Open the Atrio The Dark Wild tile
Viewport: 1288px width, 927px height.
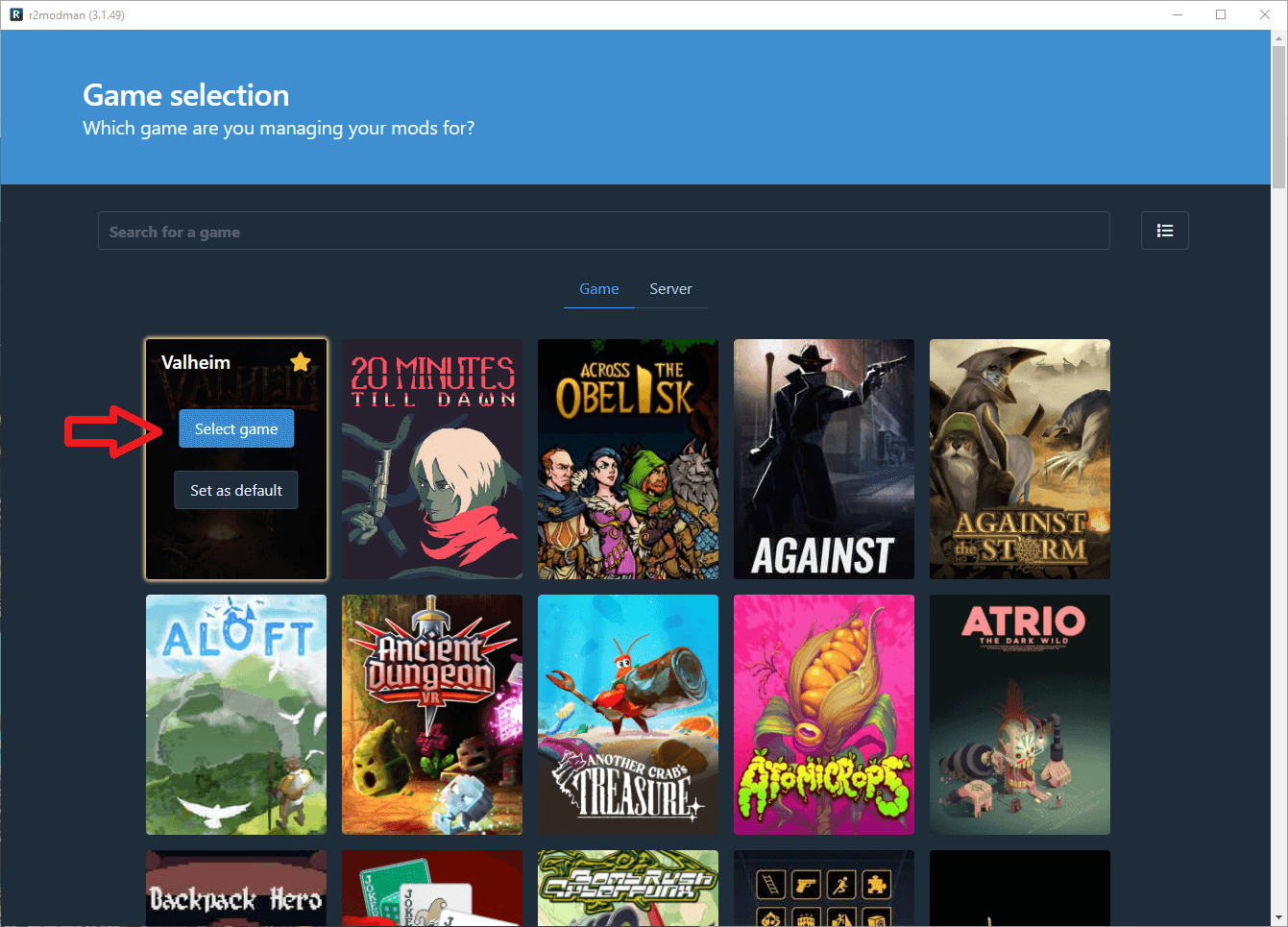pyautogui.click(x=1020, y=715)
